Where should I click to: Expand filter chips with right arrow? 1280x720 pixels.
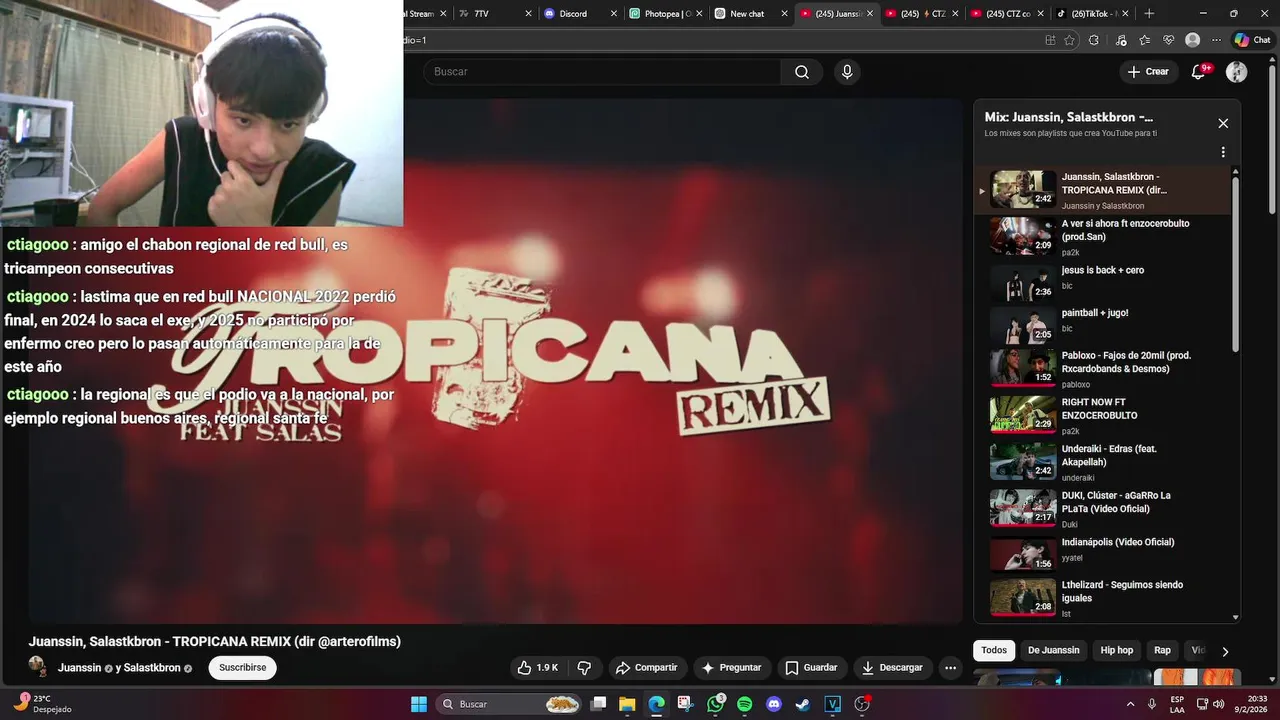1225,651
